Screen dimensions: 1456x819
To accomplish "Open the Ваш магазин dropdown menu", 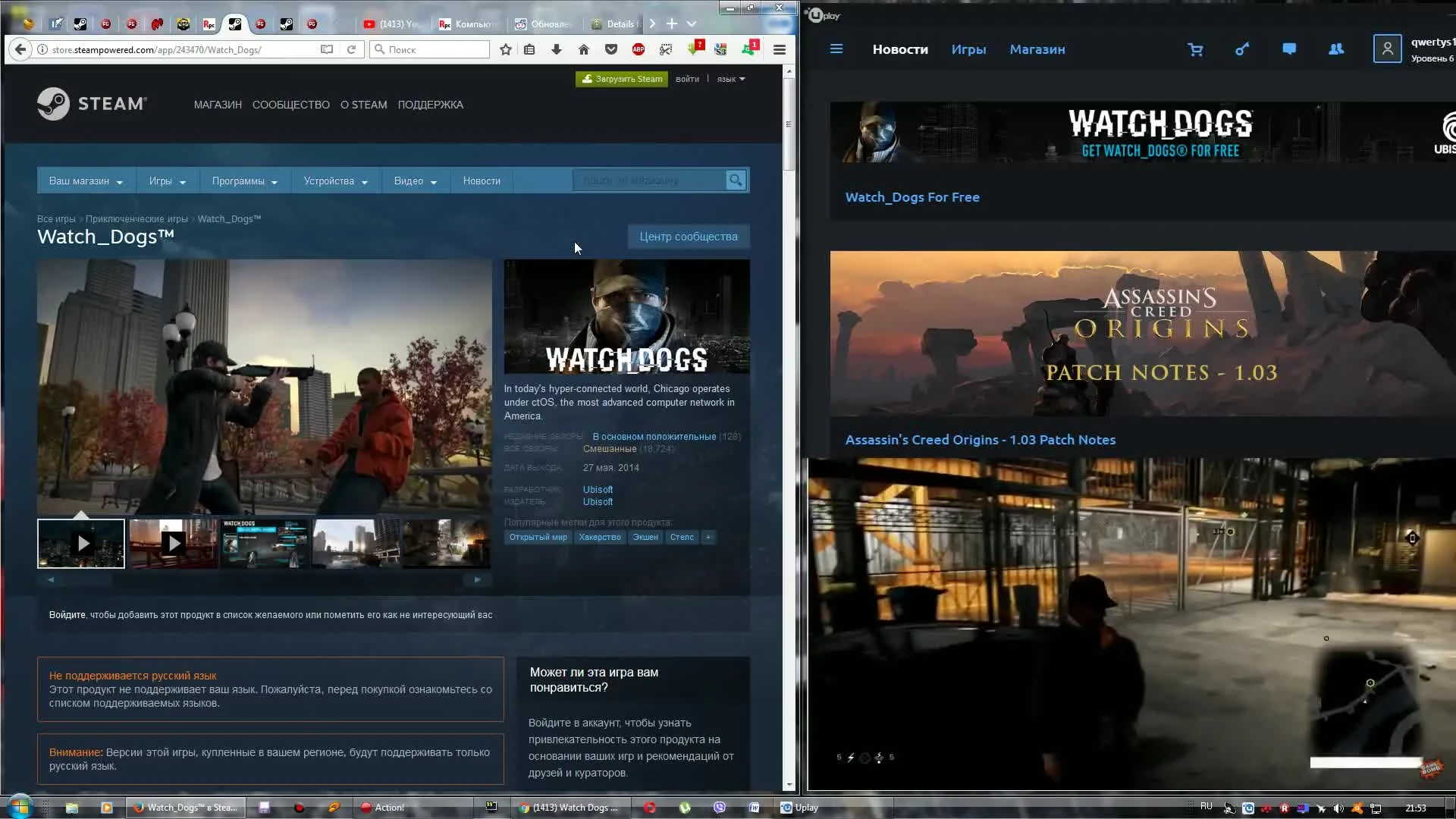I will [x=86, y=181].
